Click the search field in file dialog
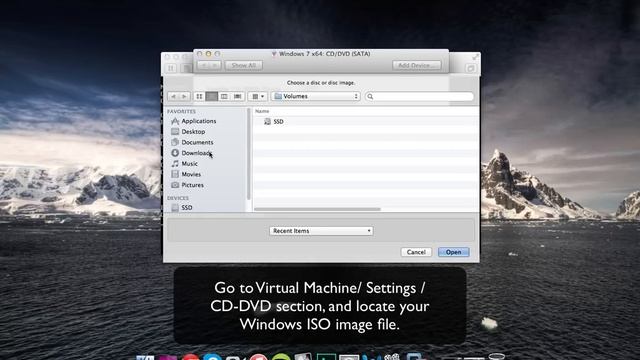This screenshot has width=640, height=360. (x=419, y=96)
